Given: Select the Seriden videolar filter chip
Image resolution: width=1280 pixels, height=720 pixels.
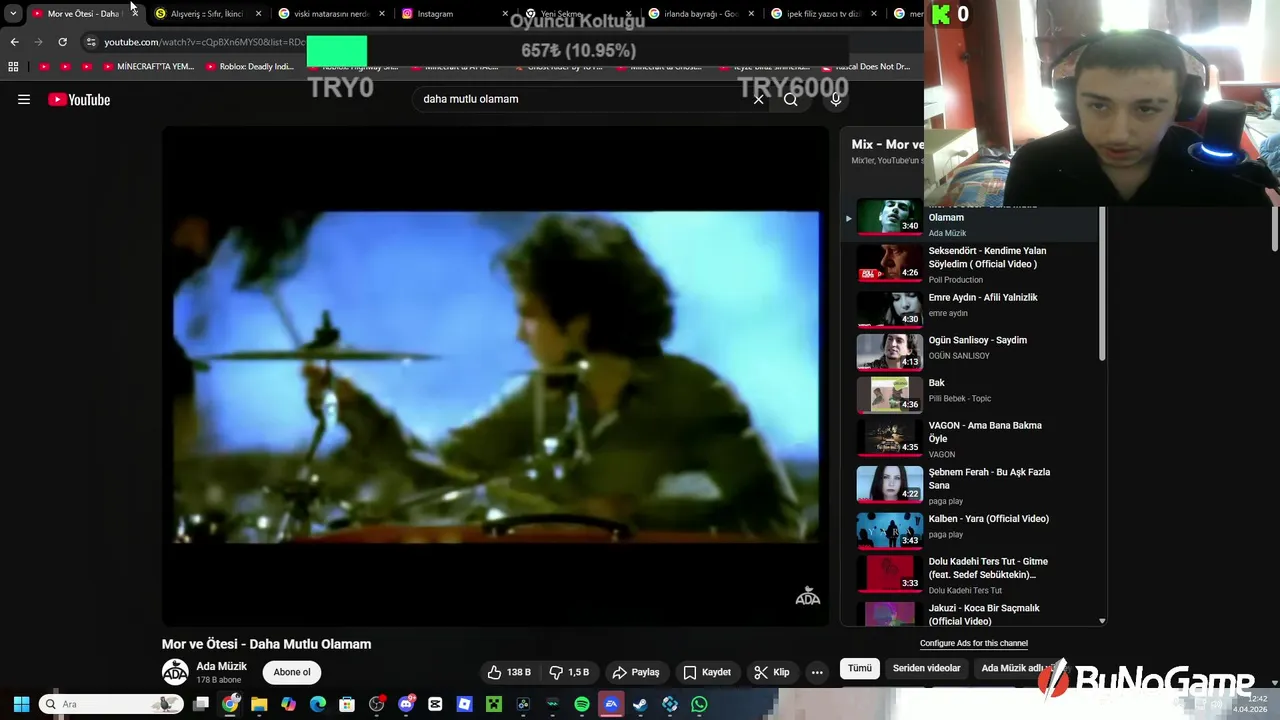Looking at the screenshot, I should click(x=926, y=668).
